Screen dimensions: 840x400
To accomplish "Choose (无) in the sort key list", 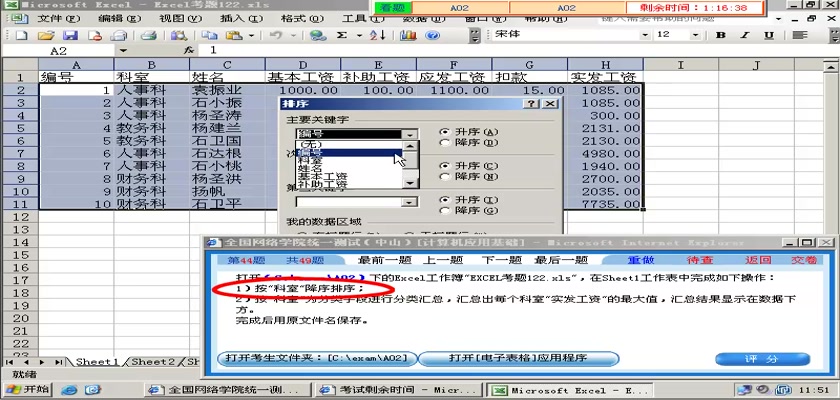I will coord(349,145).
